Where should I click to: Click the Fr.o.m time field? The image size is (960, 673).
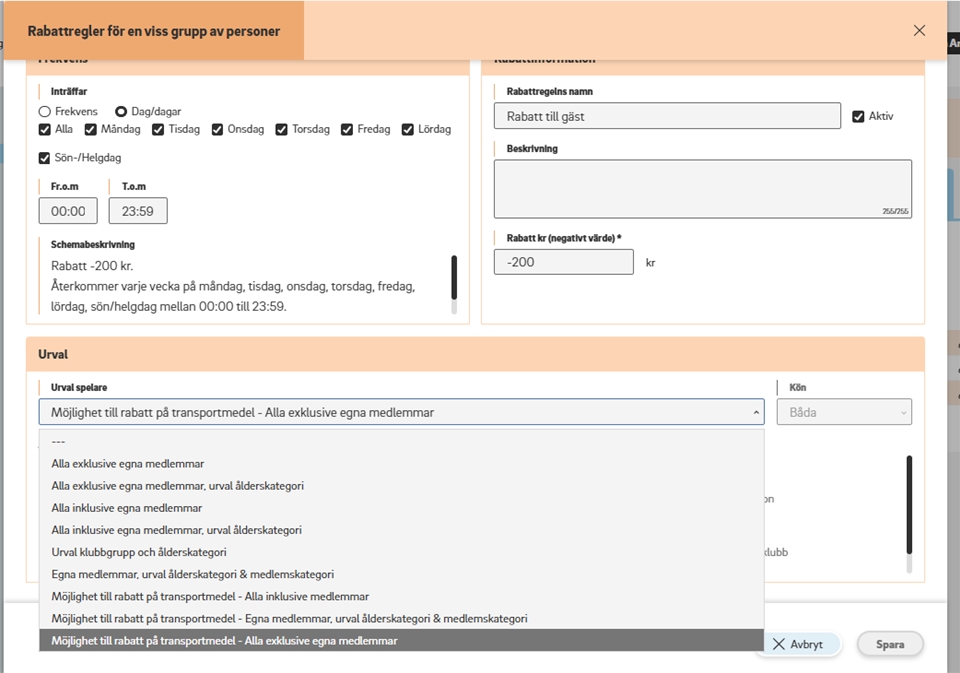point(68,211)
